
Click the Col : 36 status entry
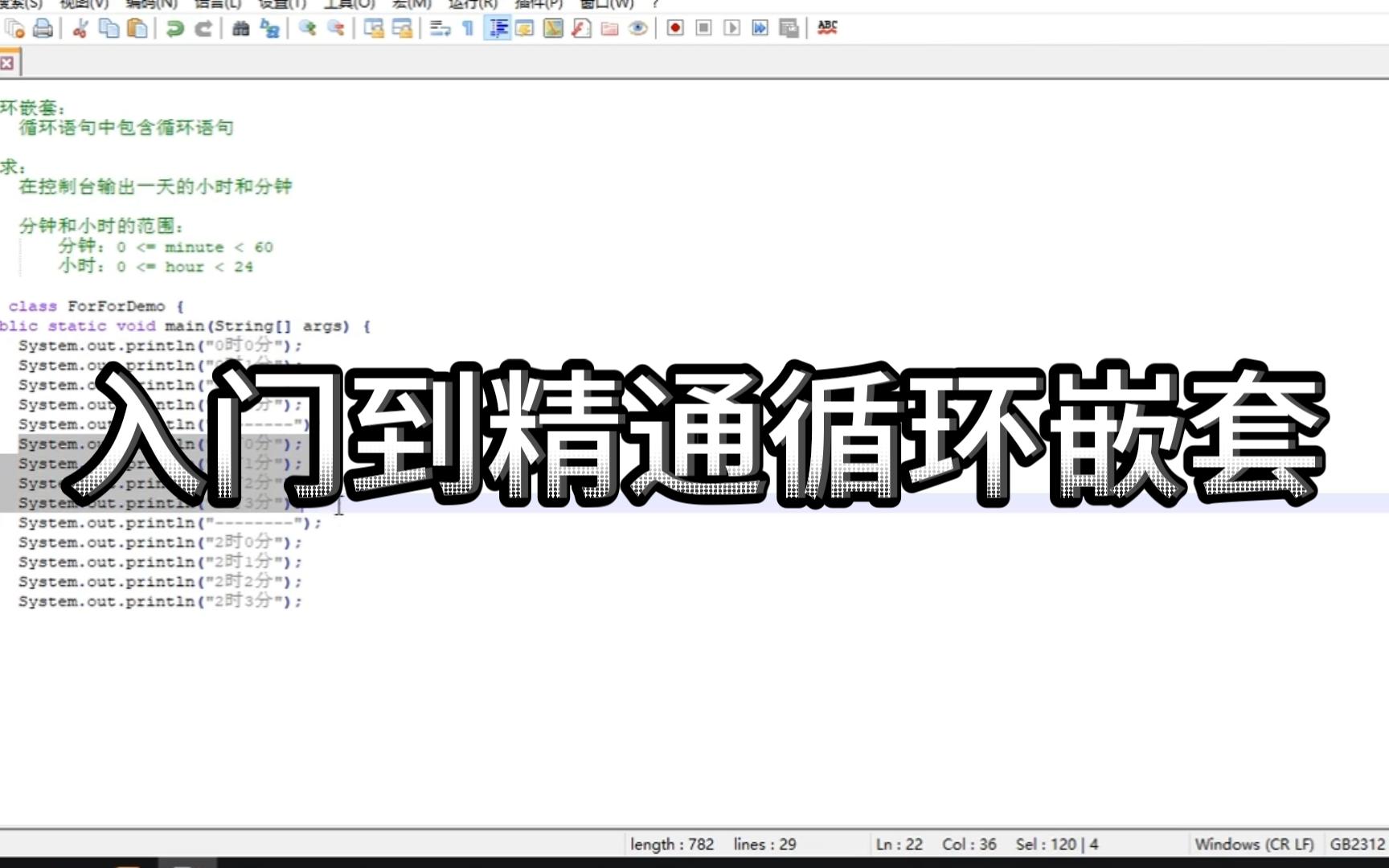[969, 845]
